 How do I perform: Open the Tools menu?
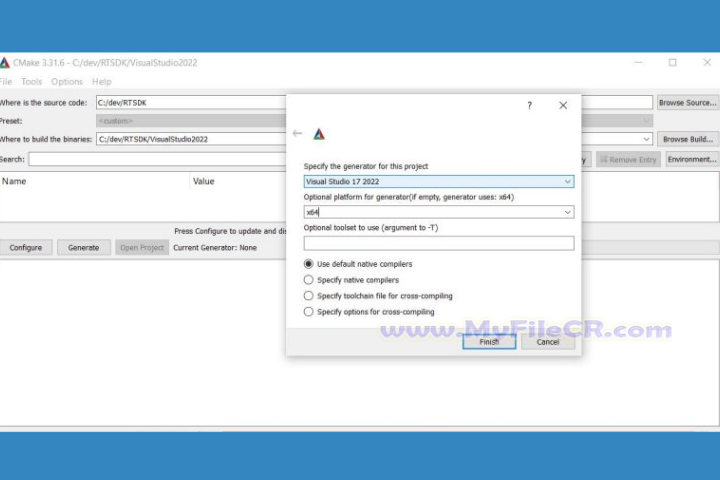coord(31,82)
